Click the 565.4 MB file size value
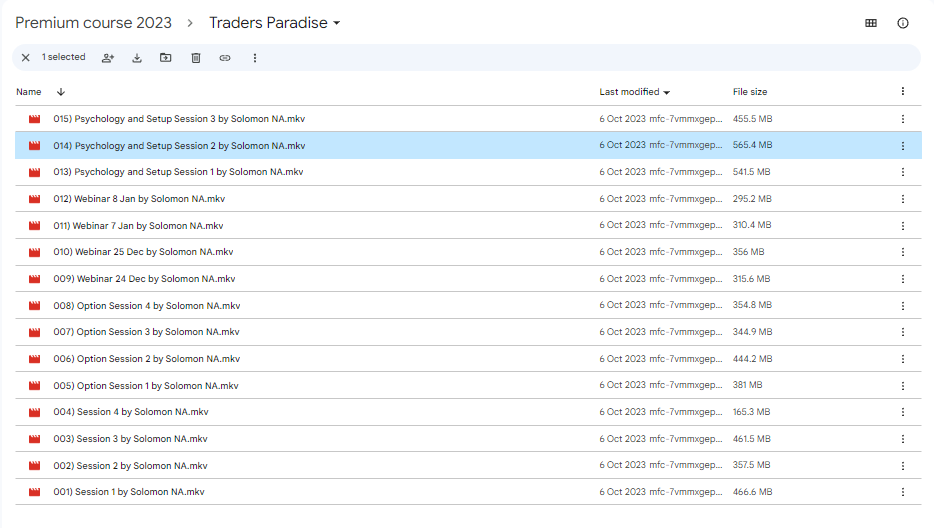The image size is (934, 528). click(x=752, y=145)
